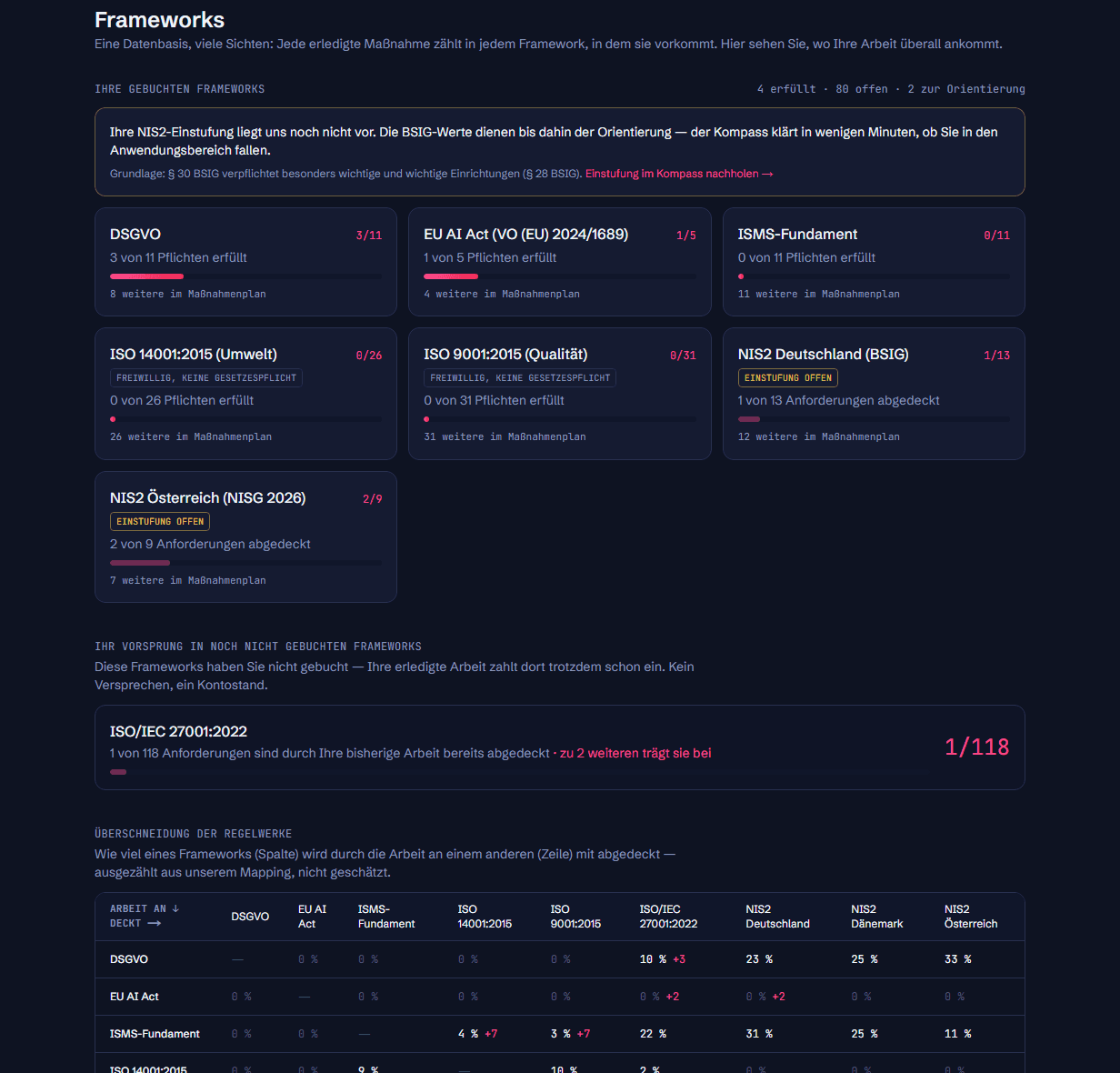Click the '4 % +7' cell in ISMS-Fundament row

pyautogui.click(x=478, y=1034)
